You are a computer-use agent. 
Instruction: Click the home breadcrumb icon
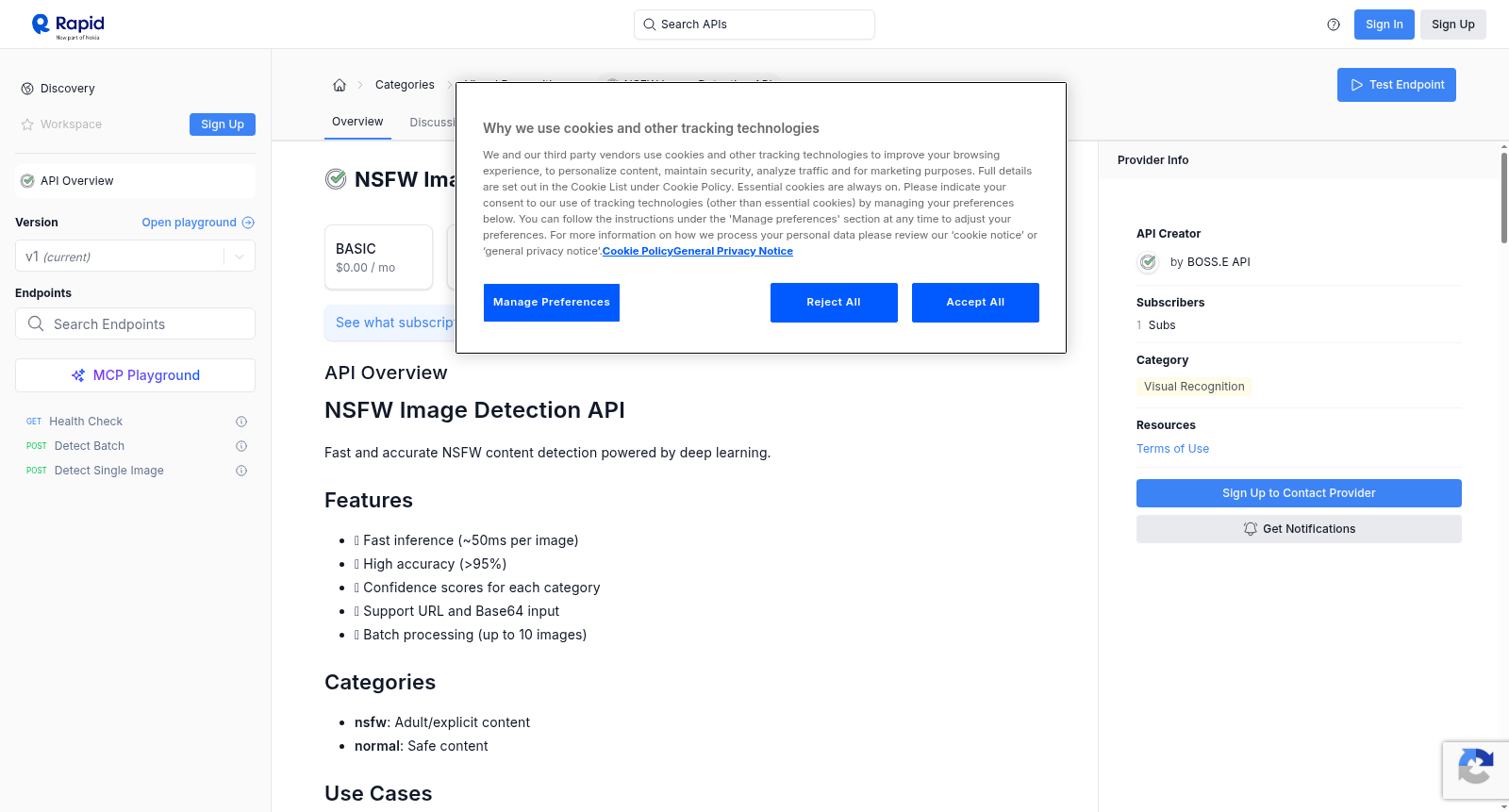340,85
